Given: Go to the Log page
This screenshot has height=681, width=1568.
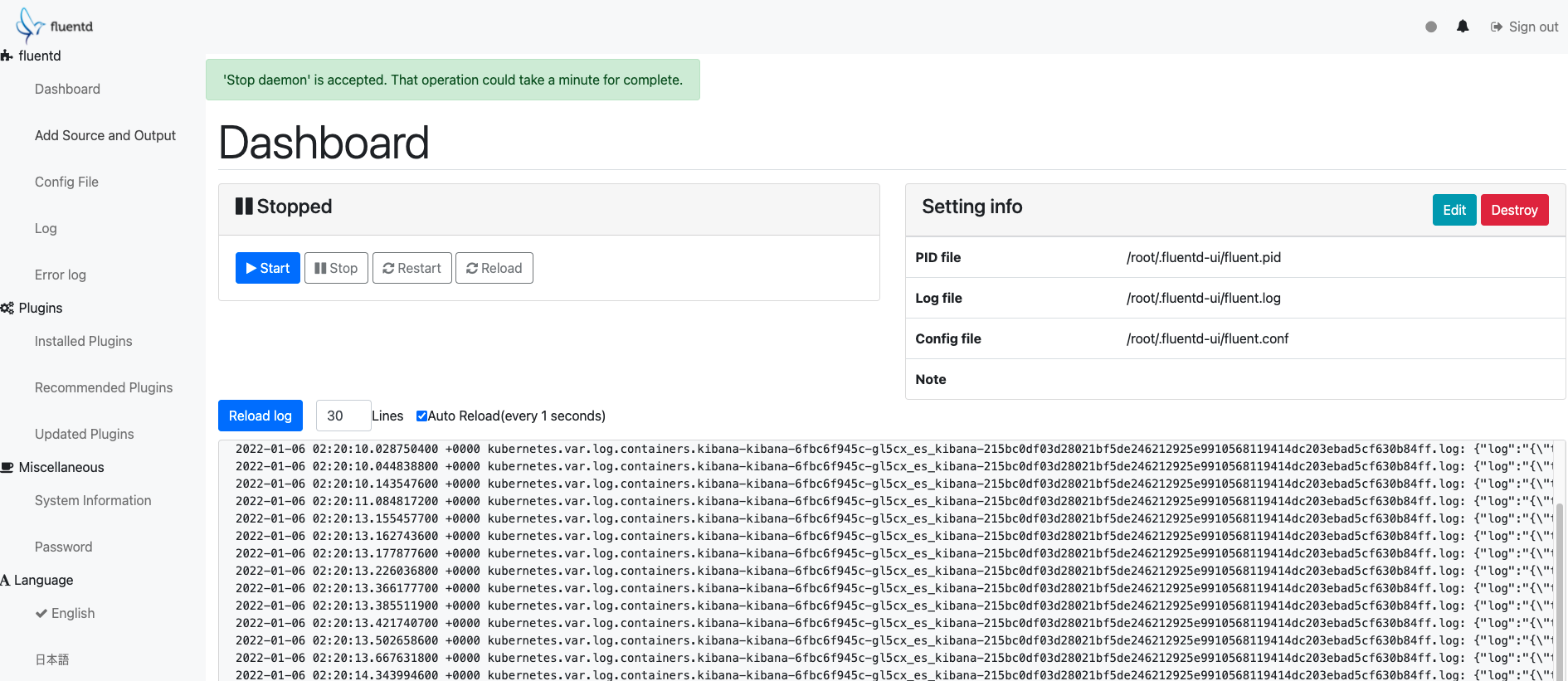Looking at the screenshot, I should click(x=46, y=228).
